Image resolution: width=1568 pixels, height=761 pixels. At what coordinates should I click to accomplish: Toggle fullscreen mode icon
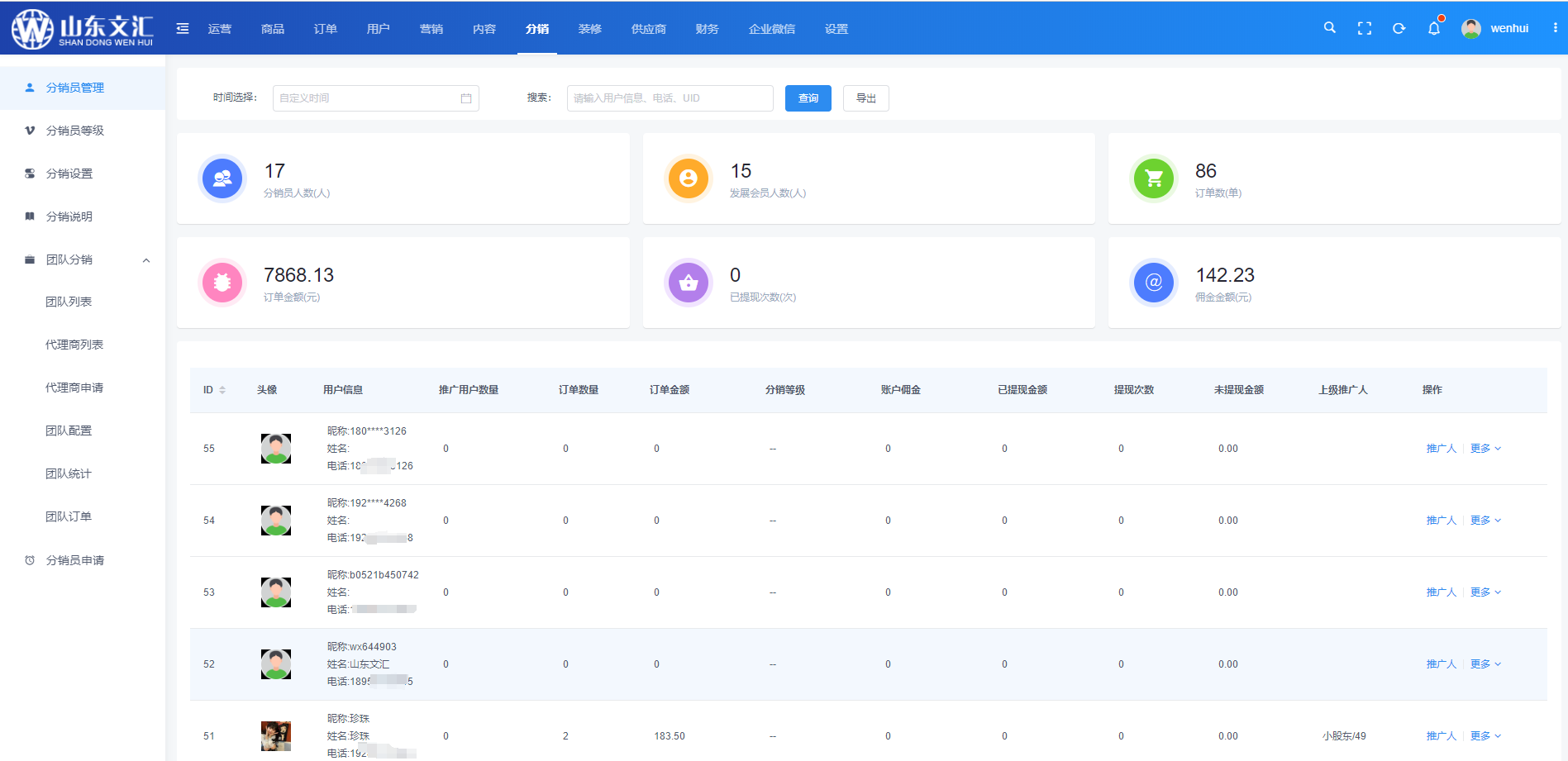coord(1365,28)
